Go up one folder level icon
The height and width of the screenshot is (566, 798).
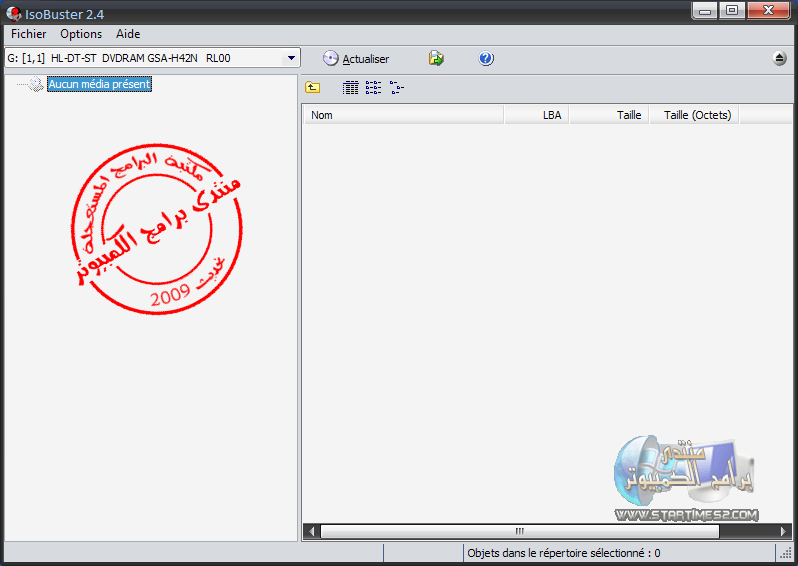312,88
